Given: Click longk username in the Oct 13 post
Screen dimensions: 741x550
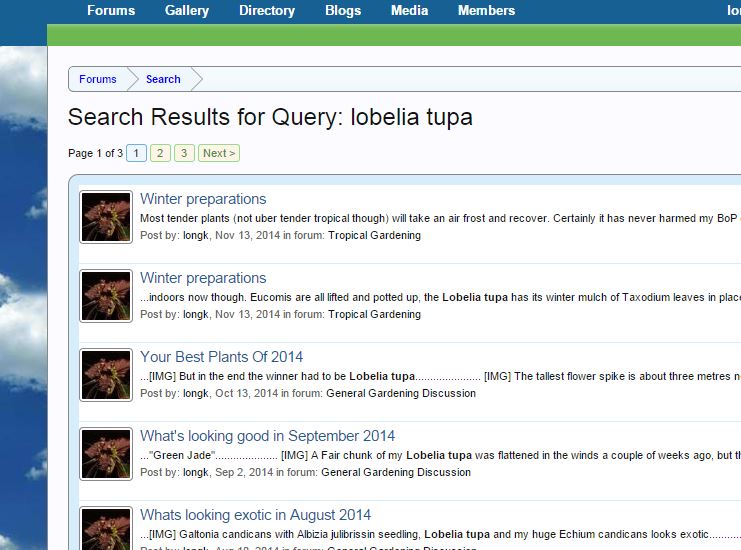Looking at the screenshot, I should [x=196, y=394].
